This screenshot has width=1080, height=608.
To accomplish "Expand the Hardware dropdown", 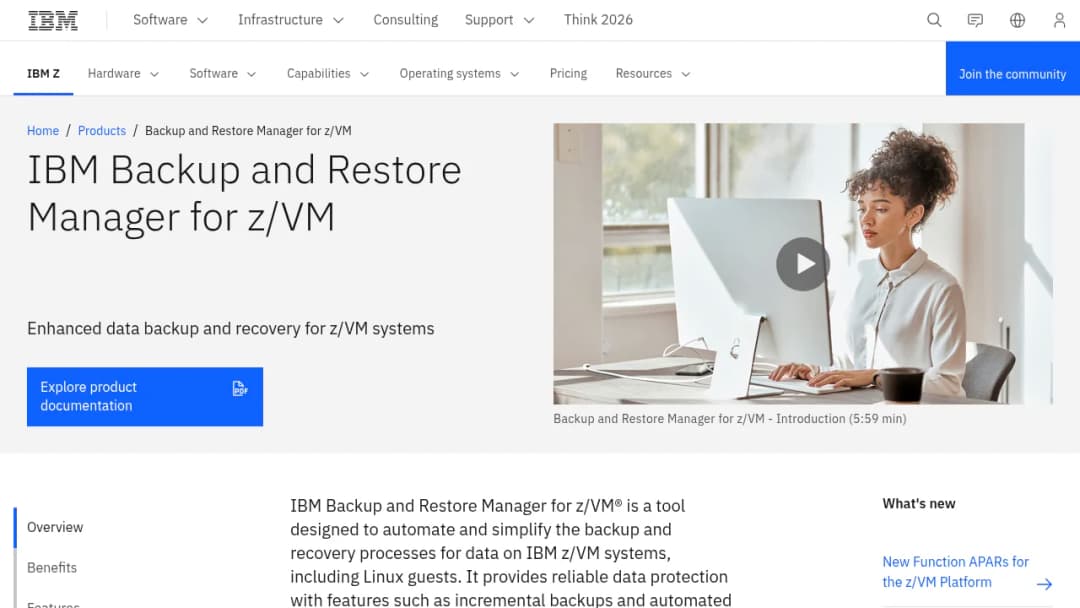I will pos(123,74).
